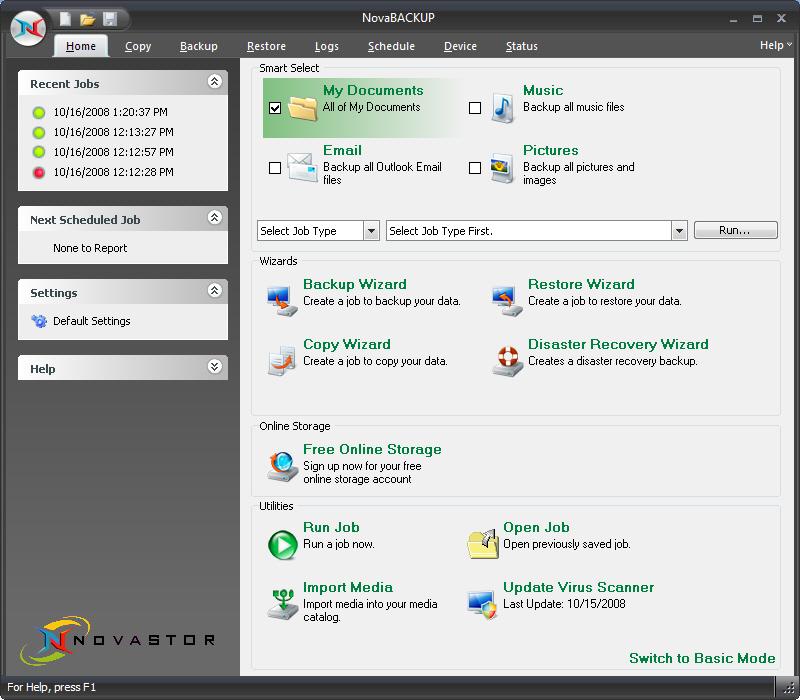
Task: Click the Run... button
Action: (736, 230)
